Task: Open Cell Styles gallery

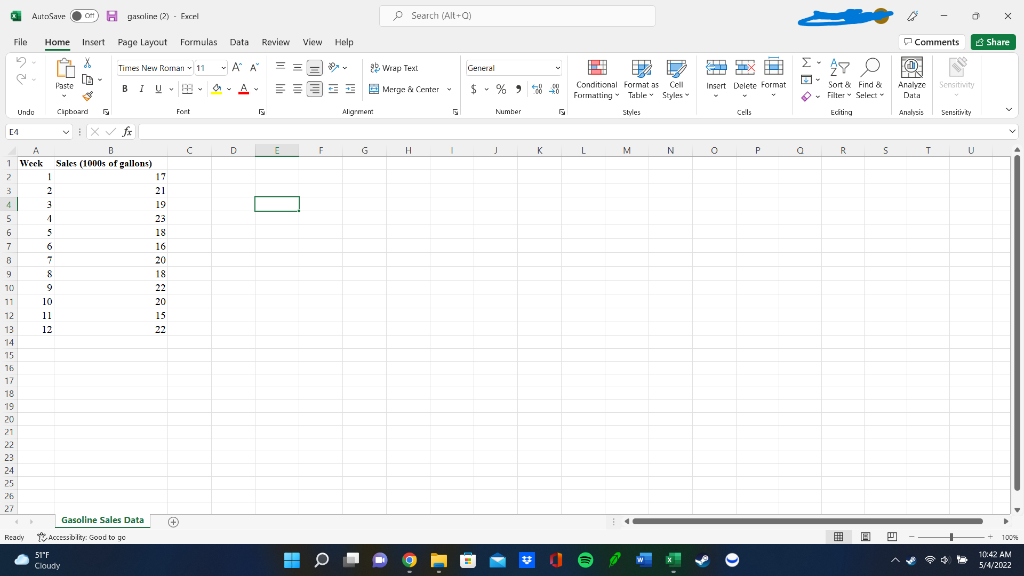Action: pos(676,79)
